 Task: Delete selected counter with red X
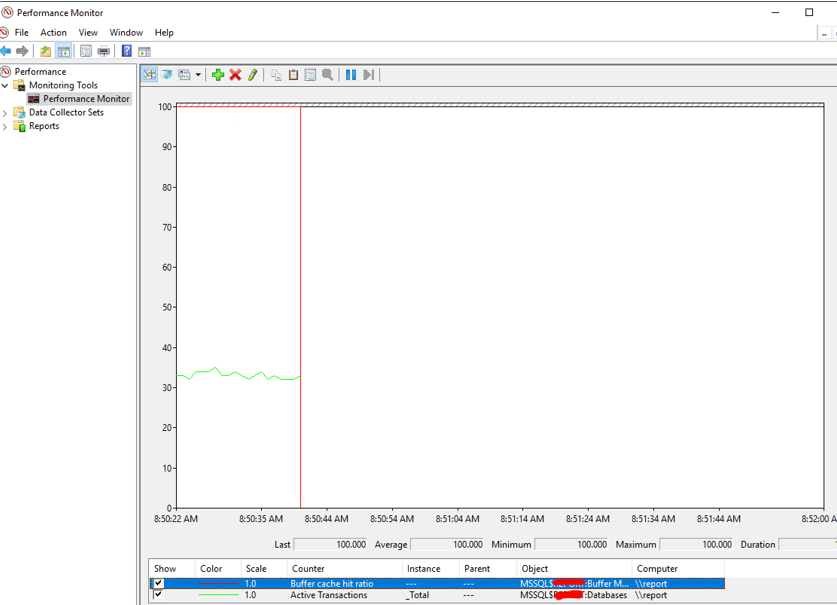235,75
